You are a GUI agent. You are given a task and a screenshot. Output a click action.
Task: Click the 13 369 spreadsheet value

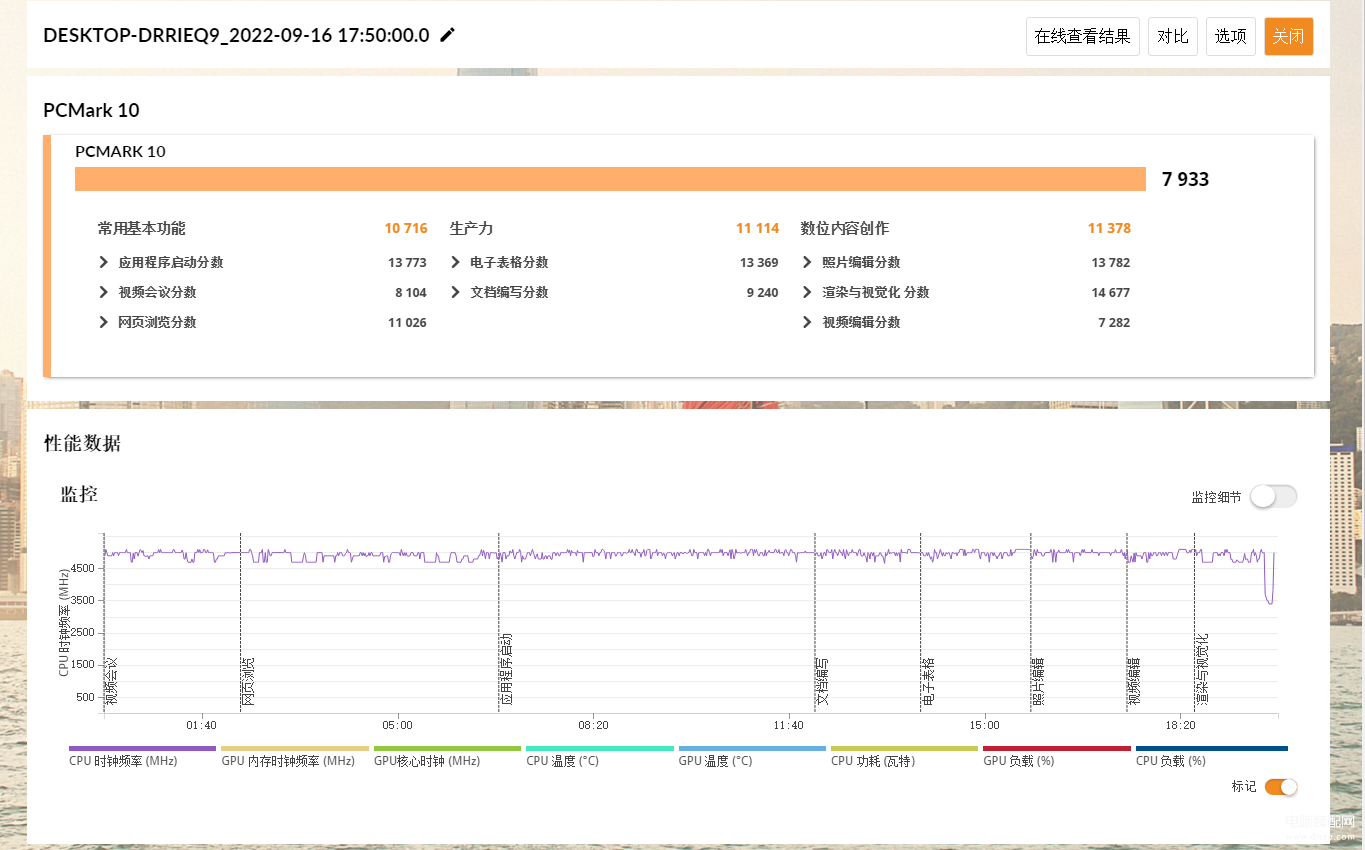[759, 262]
